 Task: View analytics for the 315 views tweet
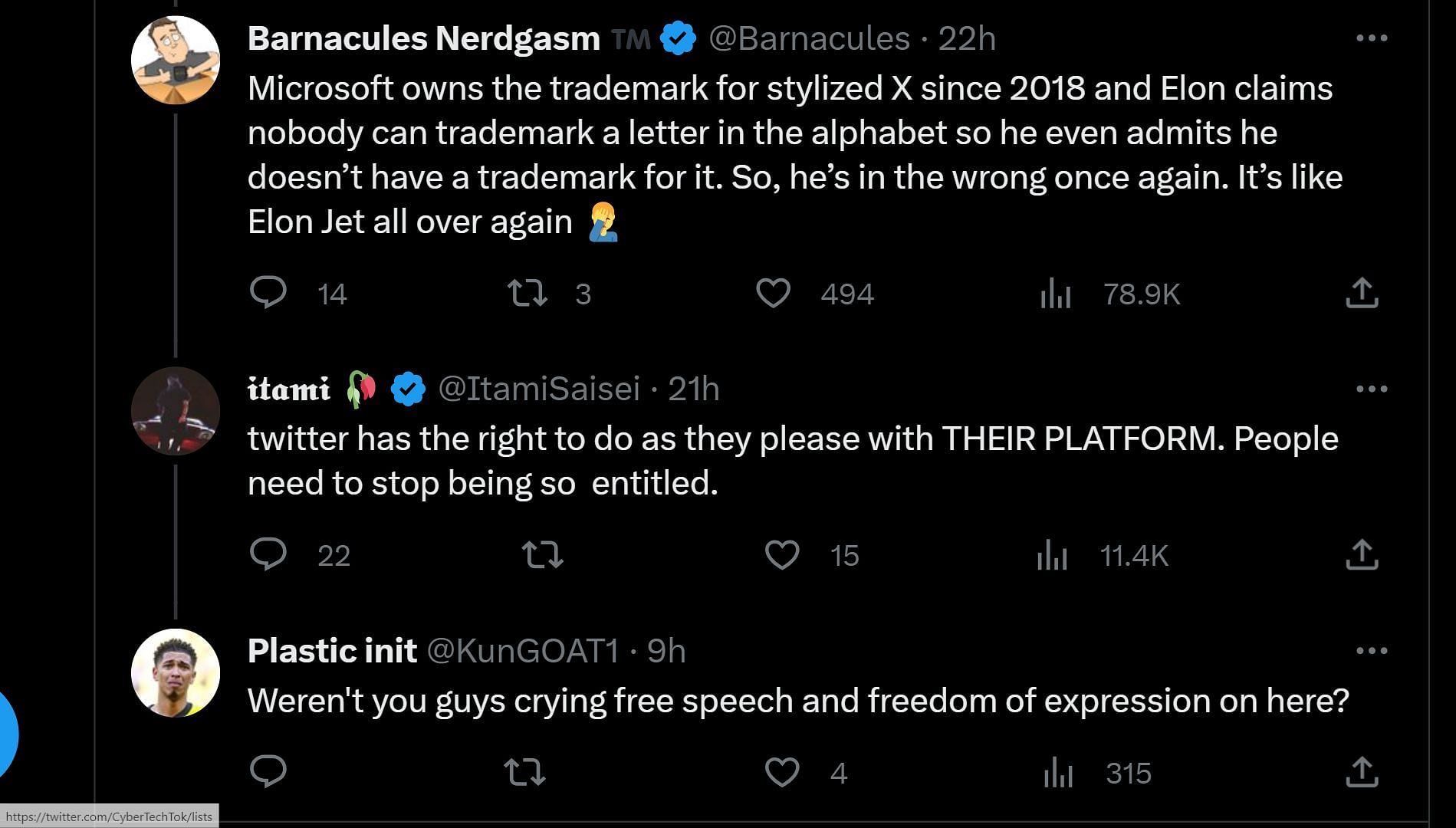click(1058, 772)
